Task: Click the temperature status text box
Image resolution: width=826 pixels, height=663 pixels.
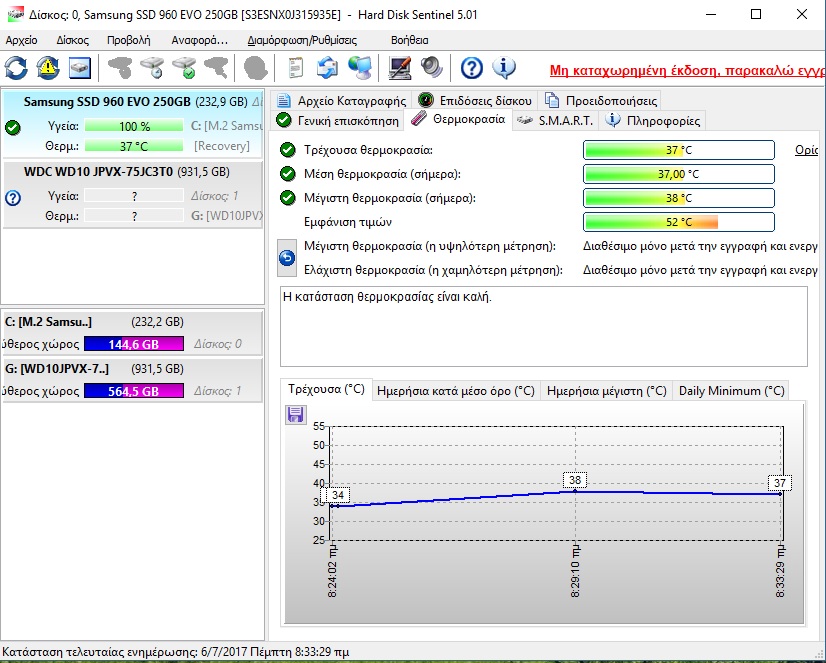Action: tap(544, 326)
